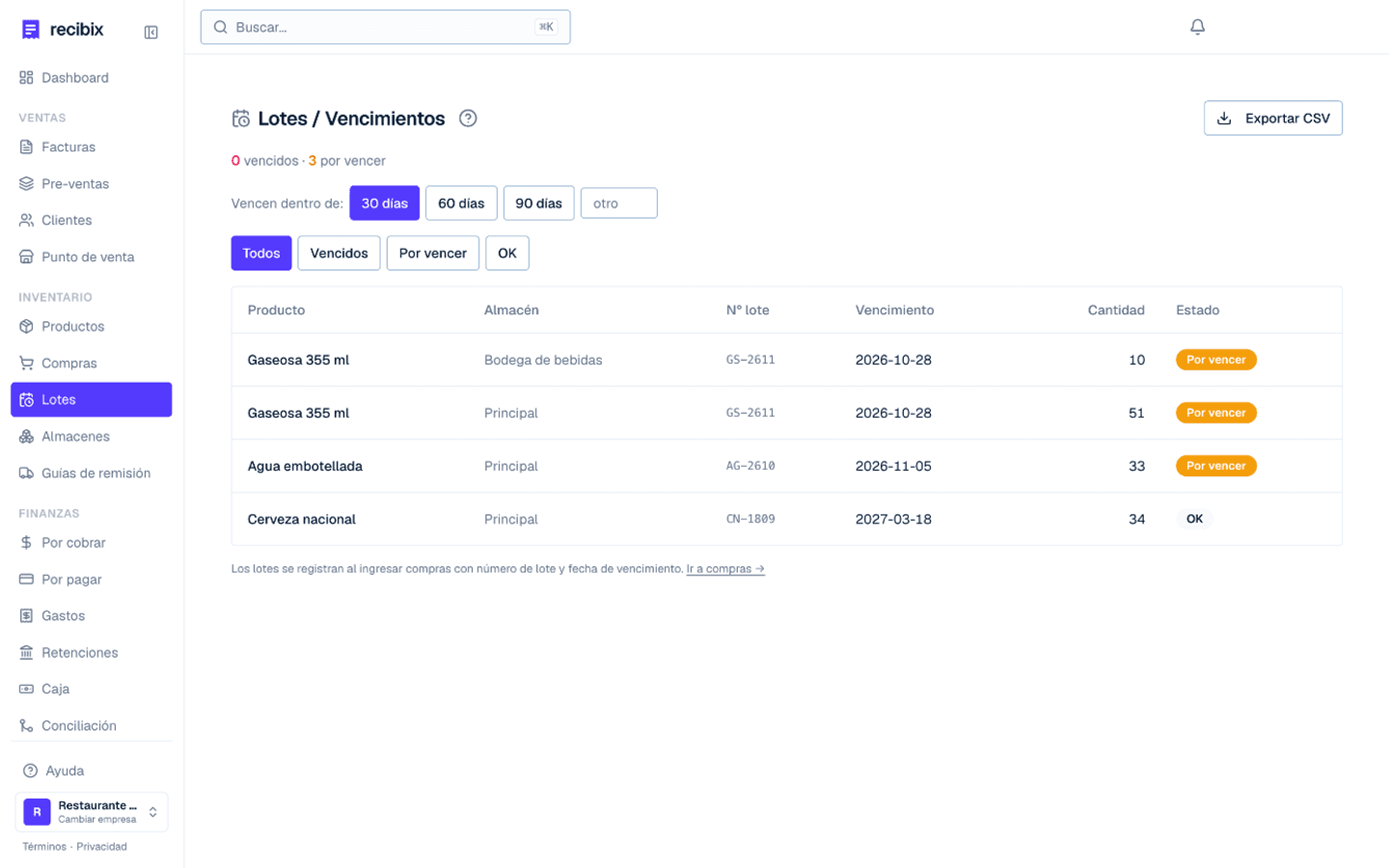Click the Almacenes boxes icon
Screen dimensions: 1389x868
point(26,437)
